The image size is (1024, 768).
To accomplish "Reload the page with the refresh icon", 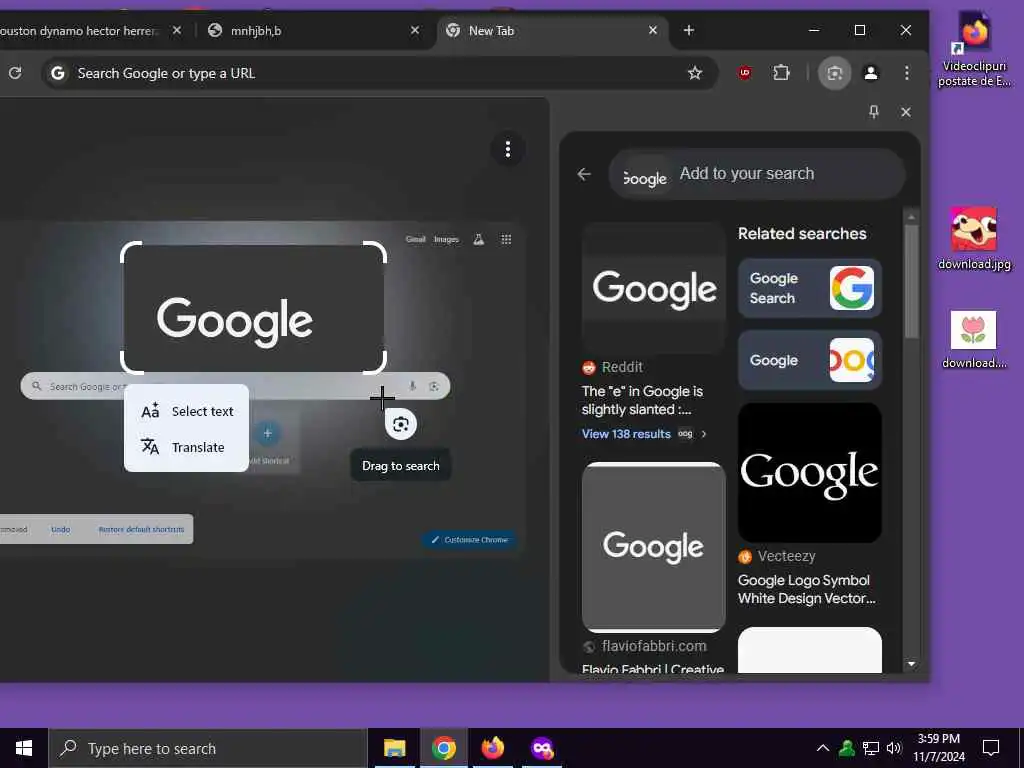I will [x=15, y=72].
